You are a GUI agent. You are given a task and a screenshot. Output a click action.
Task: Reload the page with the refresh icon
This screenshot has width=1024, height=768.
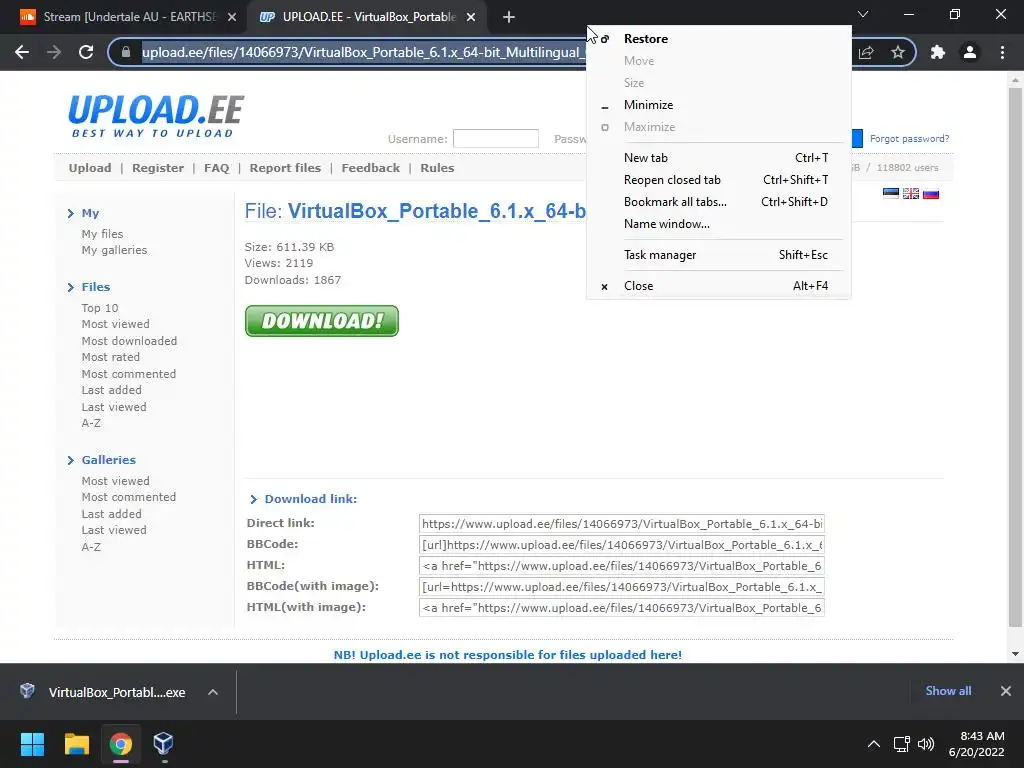point(86,52)
